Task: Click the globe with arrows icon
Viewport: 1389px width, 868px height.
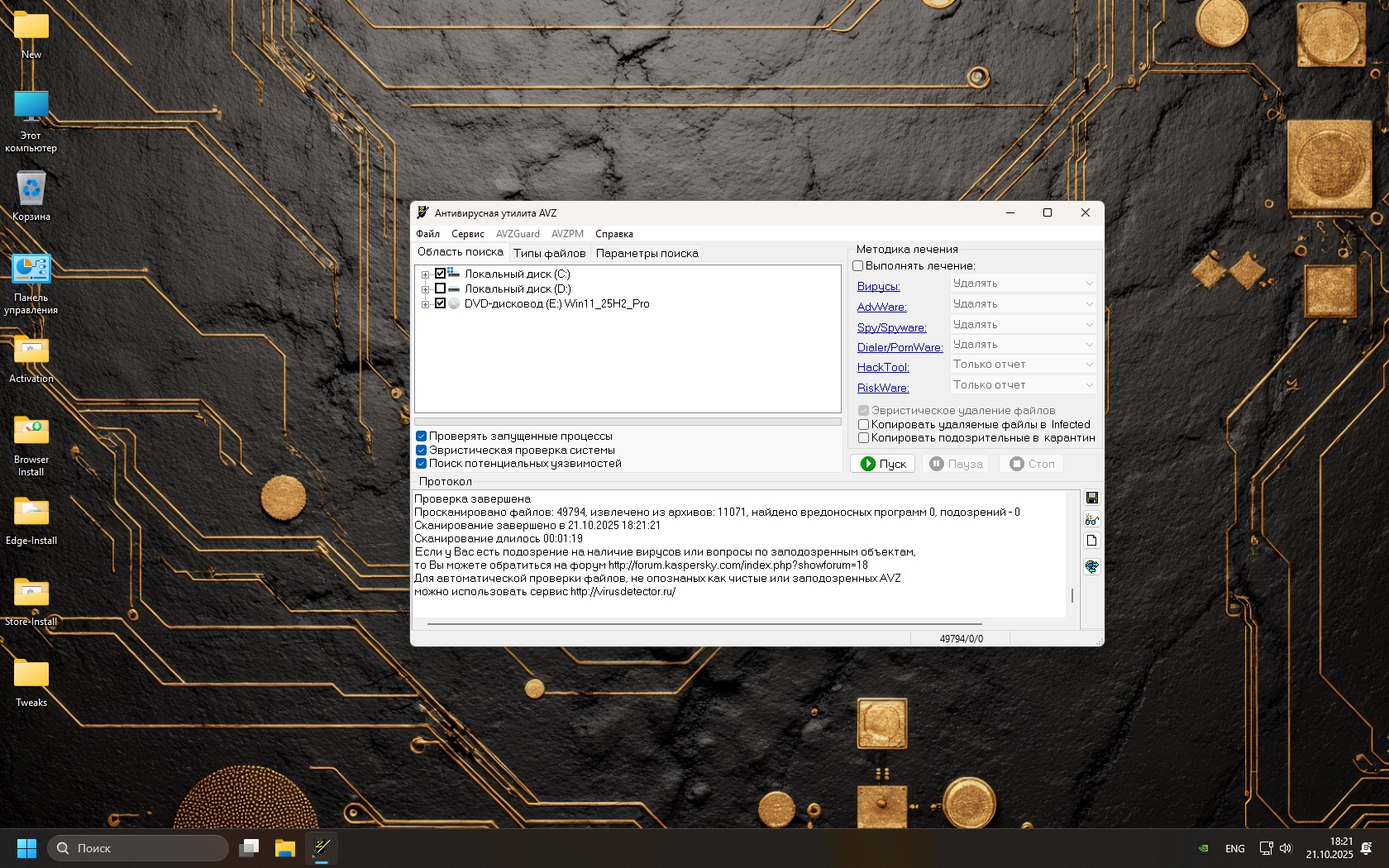Action: click(x=1091, y=567)
